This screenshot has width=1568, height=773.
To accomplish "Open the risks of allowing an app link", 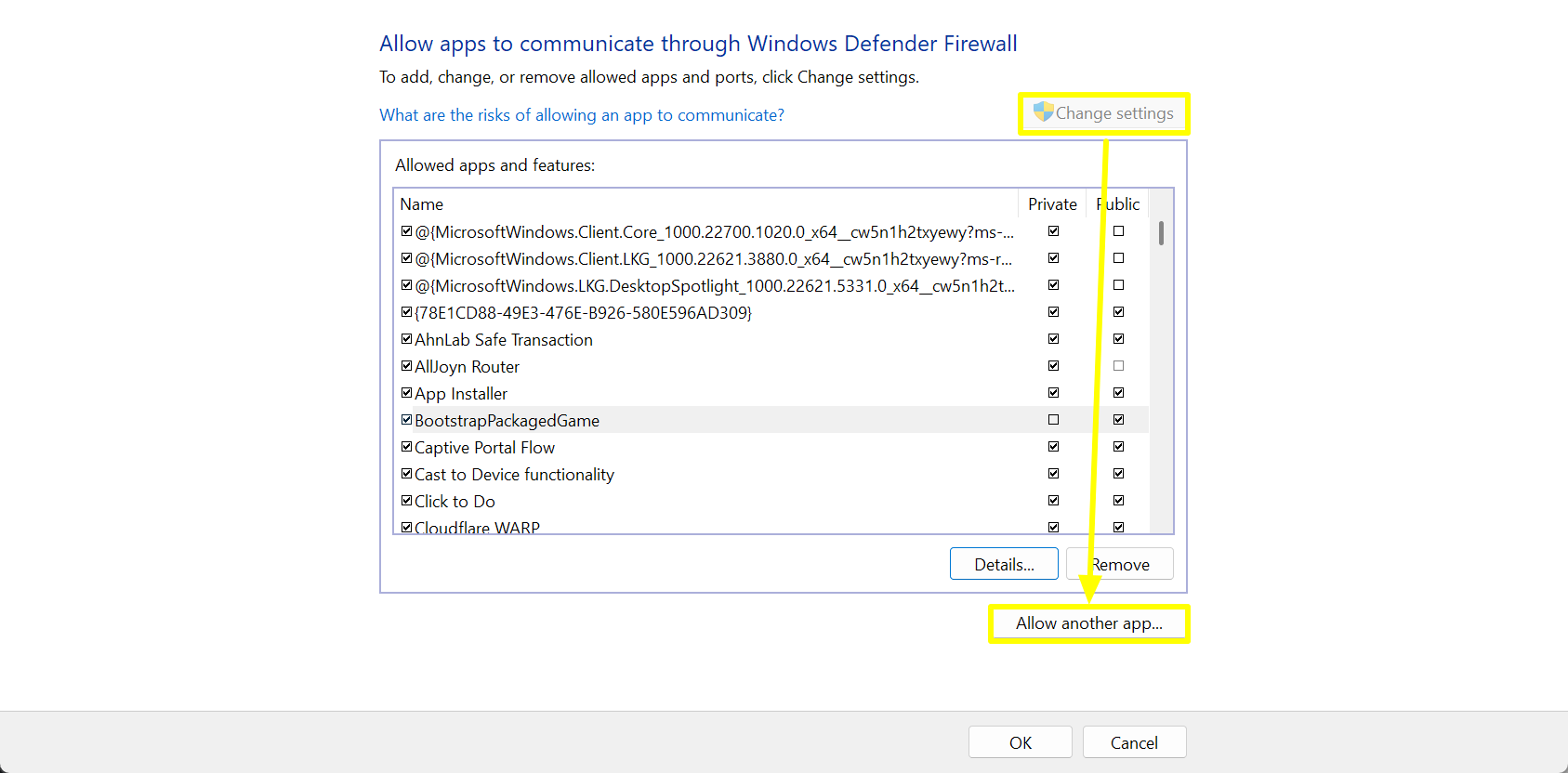I will (x=582, y=115).
